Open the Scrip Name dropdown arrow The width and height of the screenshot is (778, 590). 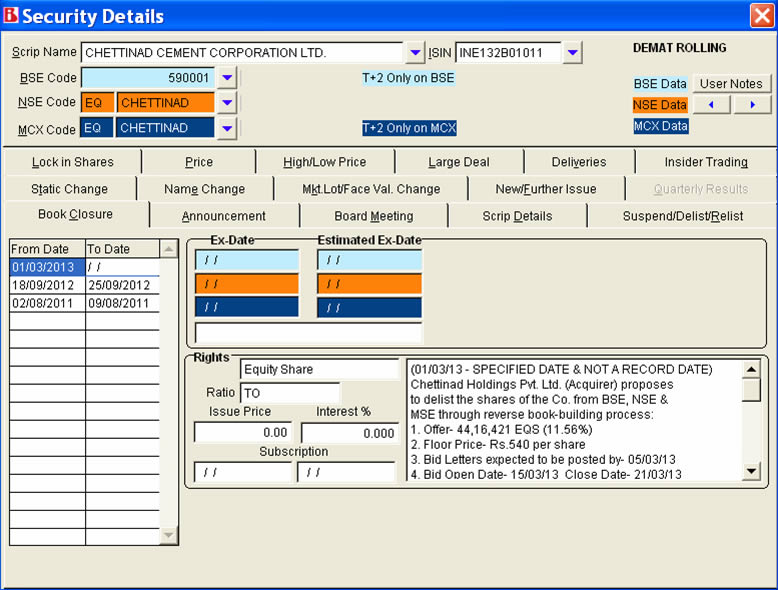pos(415,52)
